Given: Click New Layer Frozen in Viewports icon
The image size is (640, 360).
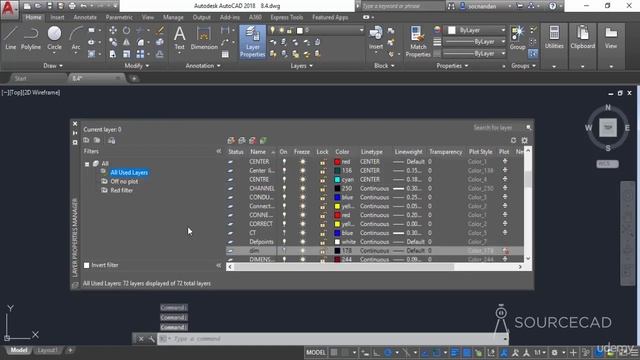Looking at the screenshot, I should point(242,140).
